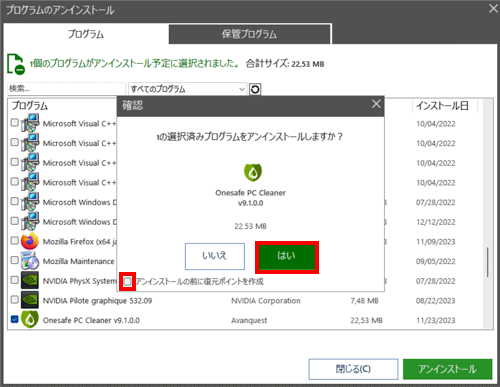The height and width of the screenshot is (387, 500).
Task: Sort by the プログラム column header
Action: tap(30, 106)
